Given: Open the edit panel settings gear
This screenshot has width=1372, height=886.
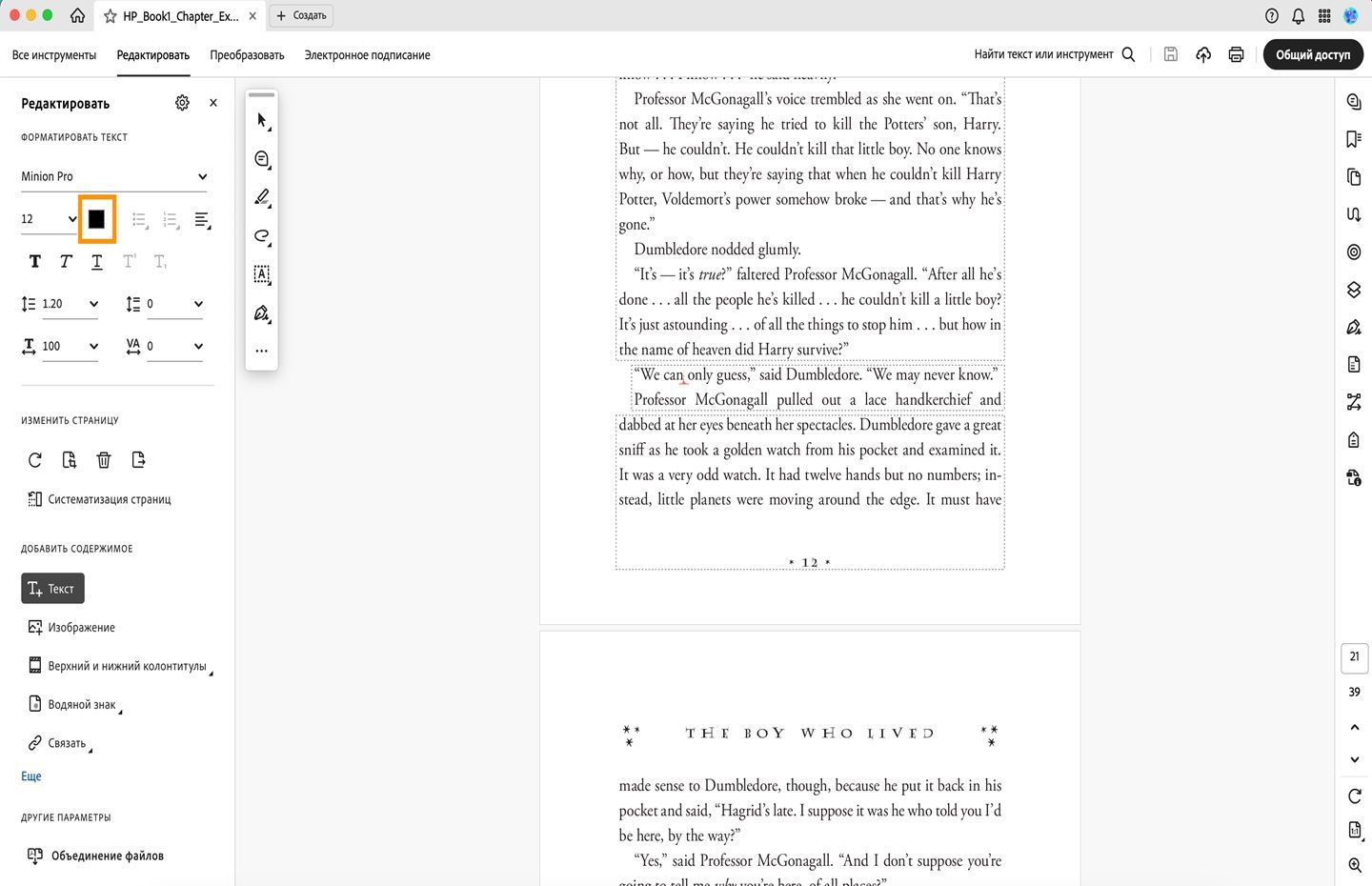Looking at the screenshot, I should (x=182, y=103).
